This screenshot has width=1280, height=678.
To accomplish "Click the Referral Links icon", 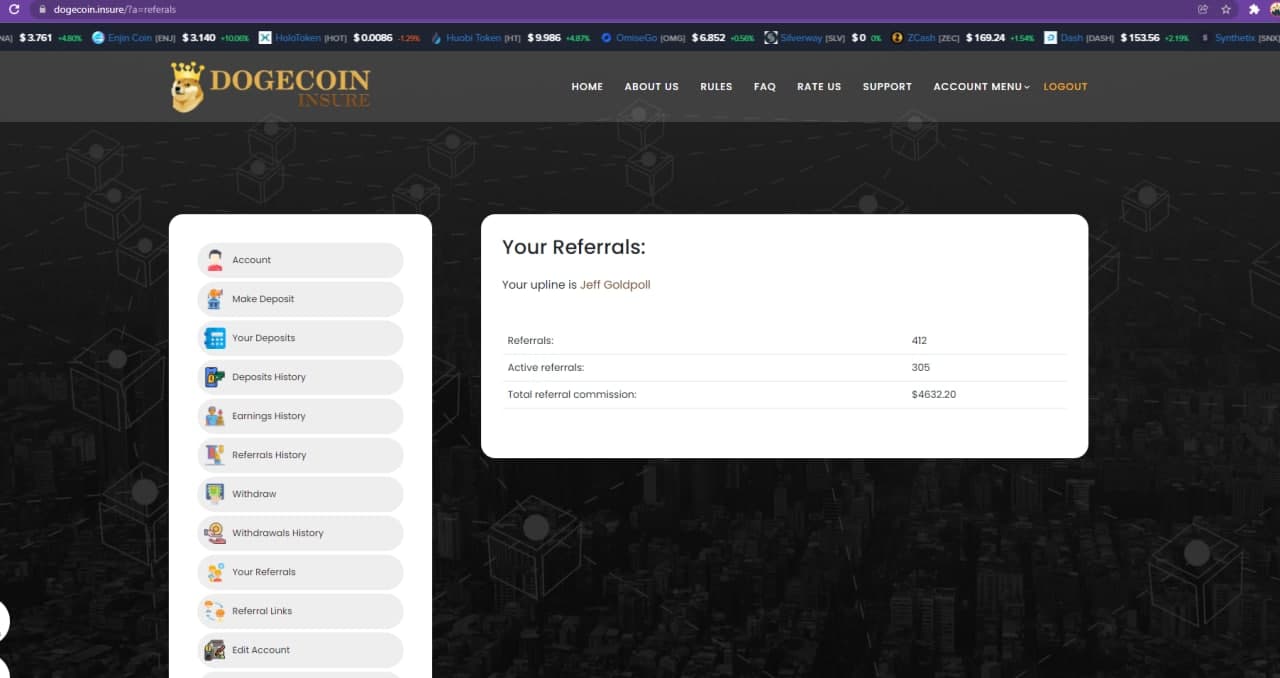I will (215, 611).
